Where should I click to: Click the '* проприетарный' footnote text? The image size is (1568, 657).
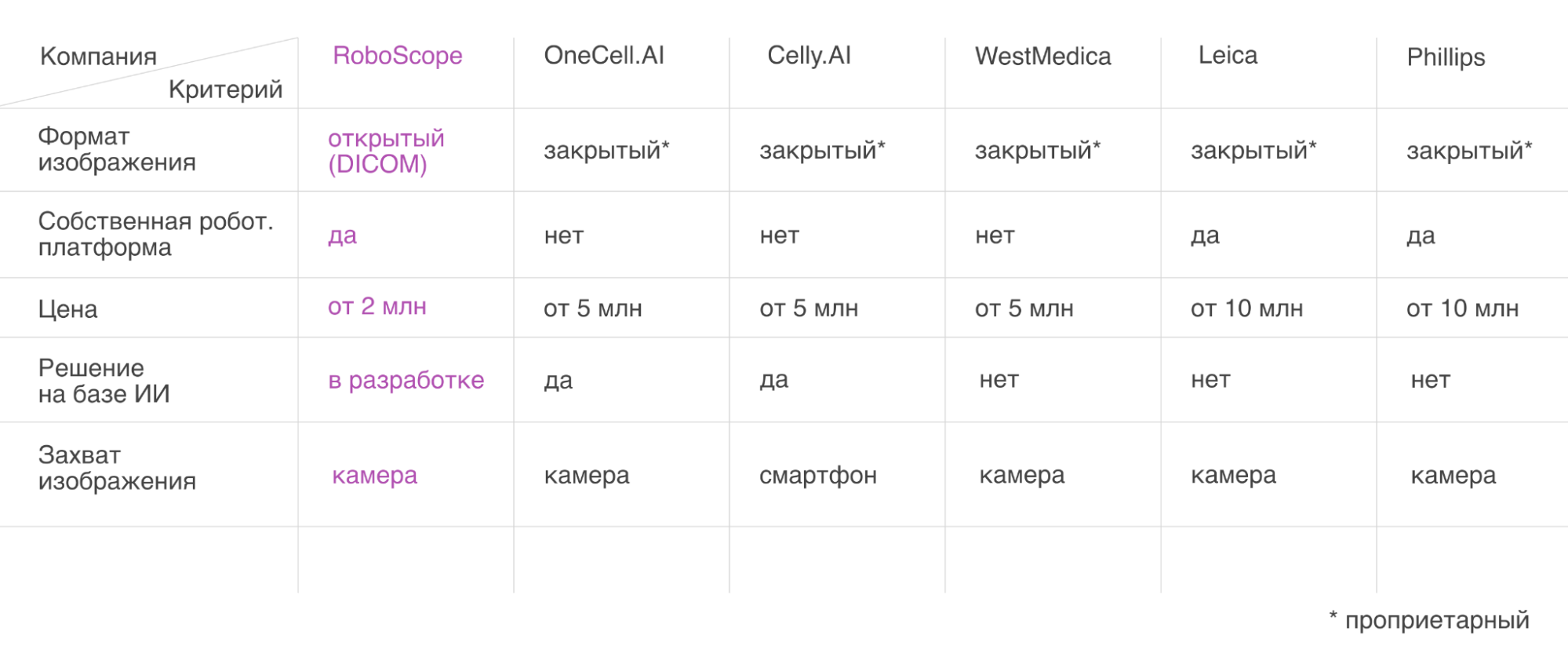tap(1428, 620)
